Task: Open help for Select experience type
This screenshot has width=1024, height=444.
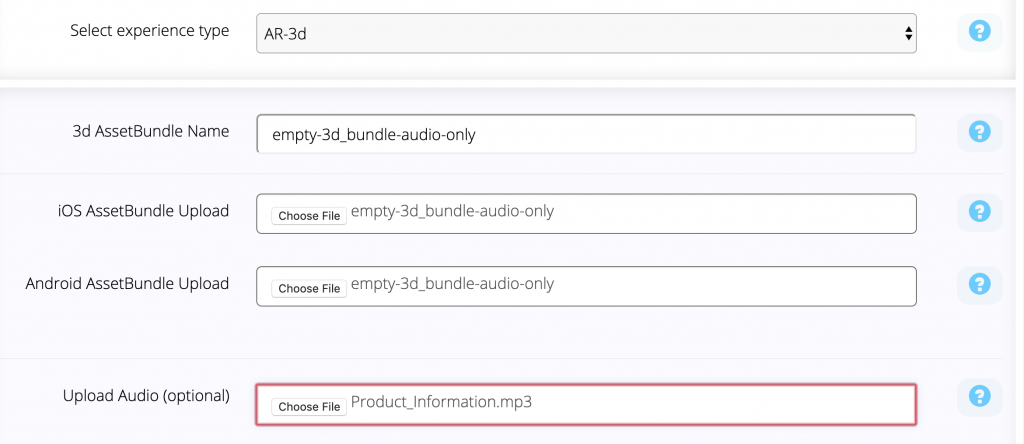Action: pos(979,31)
